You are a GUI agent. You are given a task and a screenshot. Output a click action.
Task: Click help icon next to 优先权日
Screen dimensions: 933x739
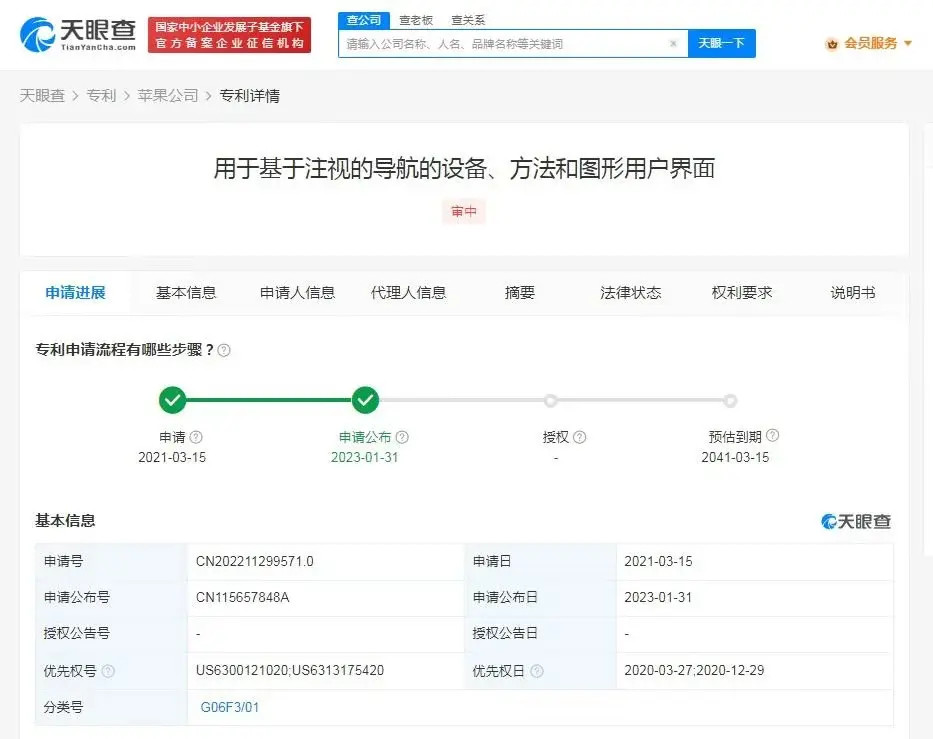(537, 671)
